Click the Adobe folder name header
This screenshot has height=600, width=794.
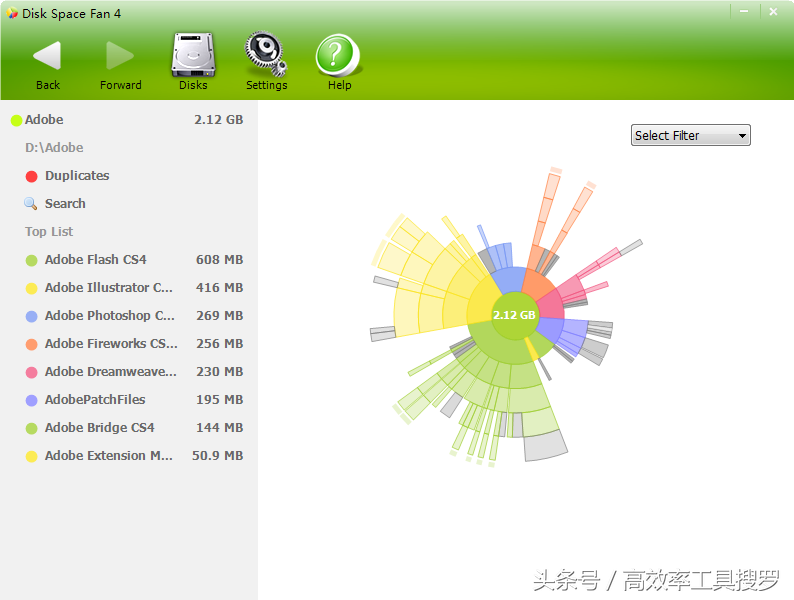44,119
